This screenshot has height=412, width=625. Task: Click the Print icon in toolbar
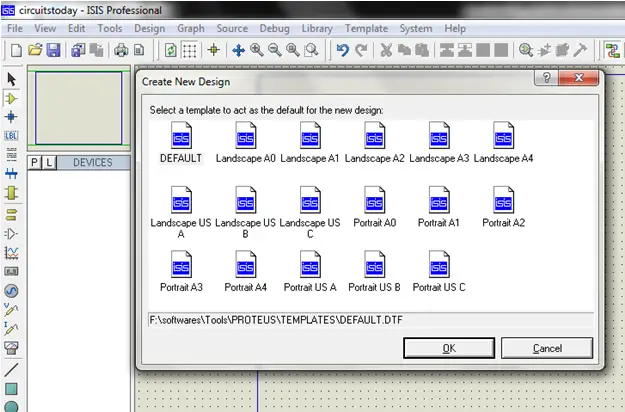[121, 50]
